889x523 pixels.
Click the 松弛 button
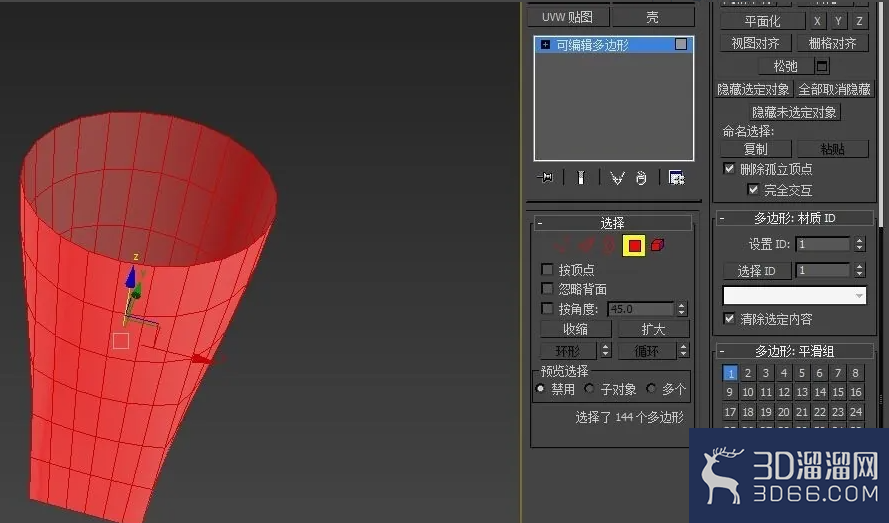click(x=786, y=66)
